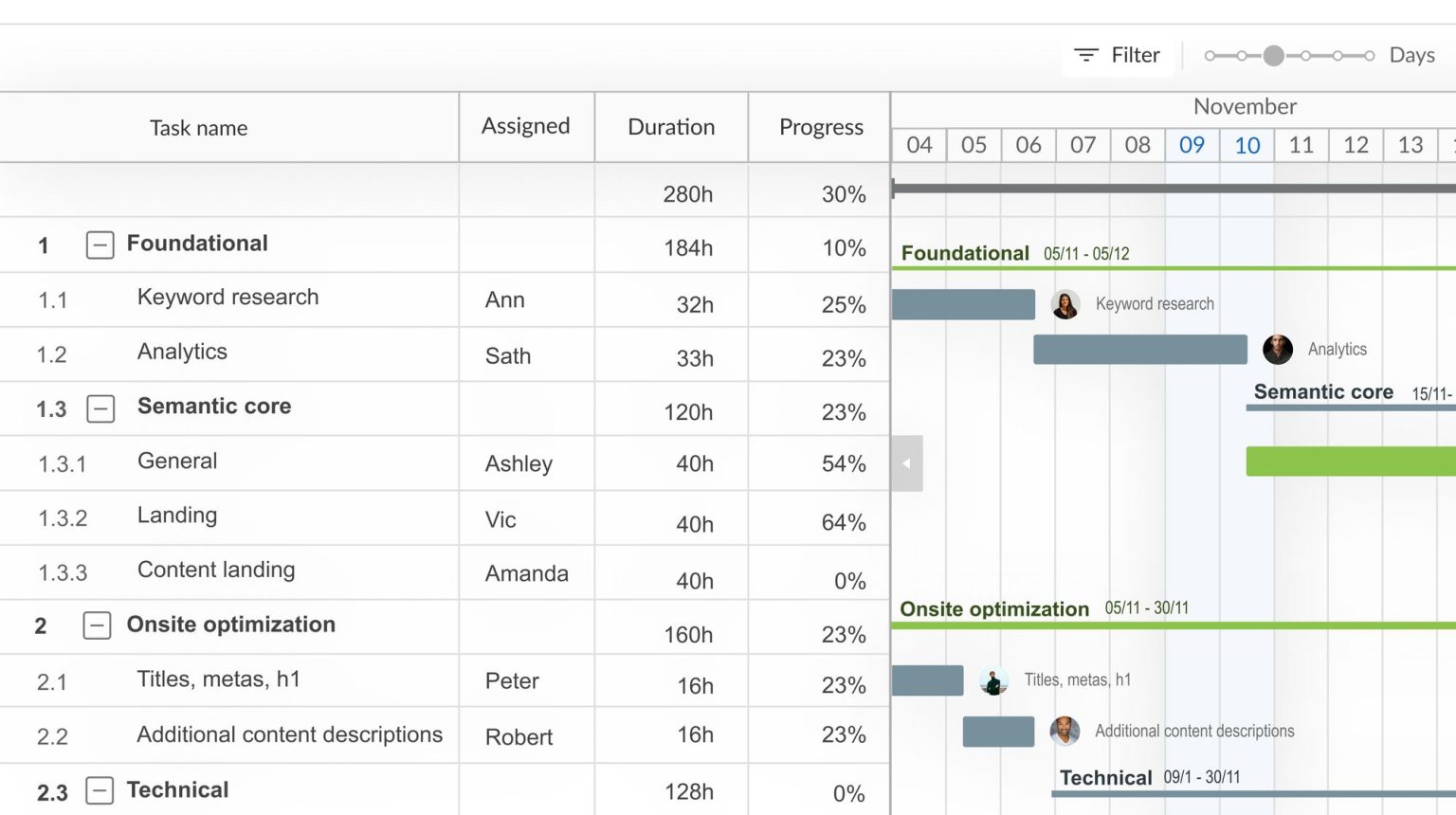The width and height of the screenshot is (1456, 815).
Task: Collapse the Technical task group
Action: click(x=98, y=789)
